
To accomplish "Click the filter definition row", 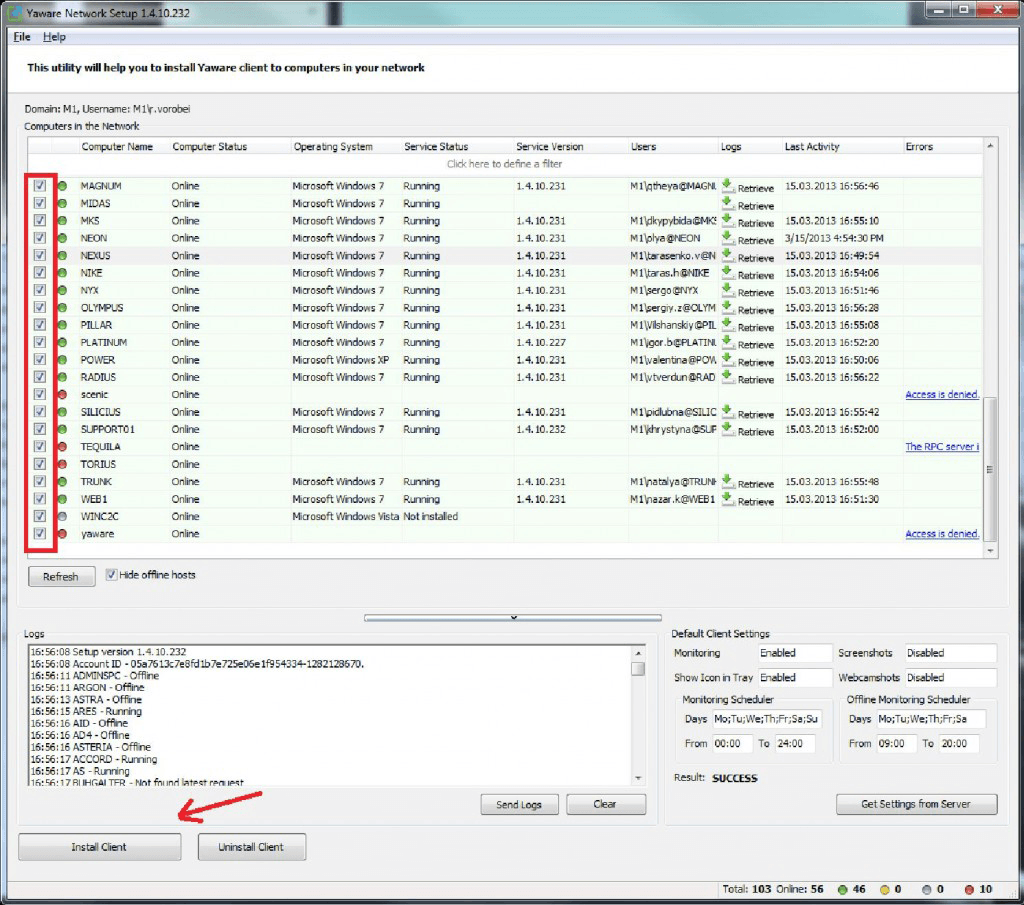I will [504, 164].
